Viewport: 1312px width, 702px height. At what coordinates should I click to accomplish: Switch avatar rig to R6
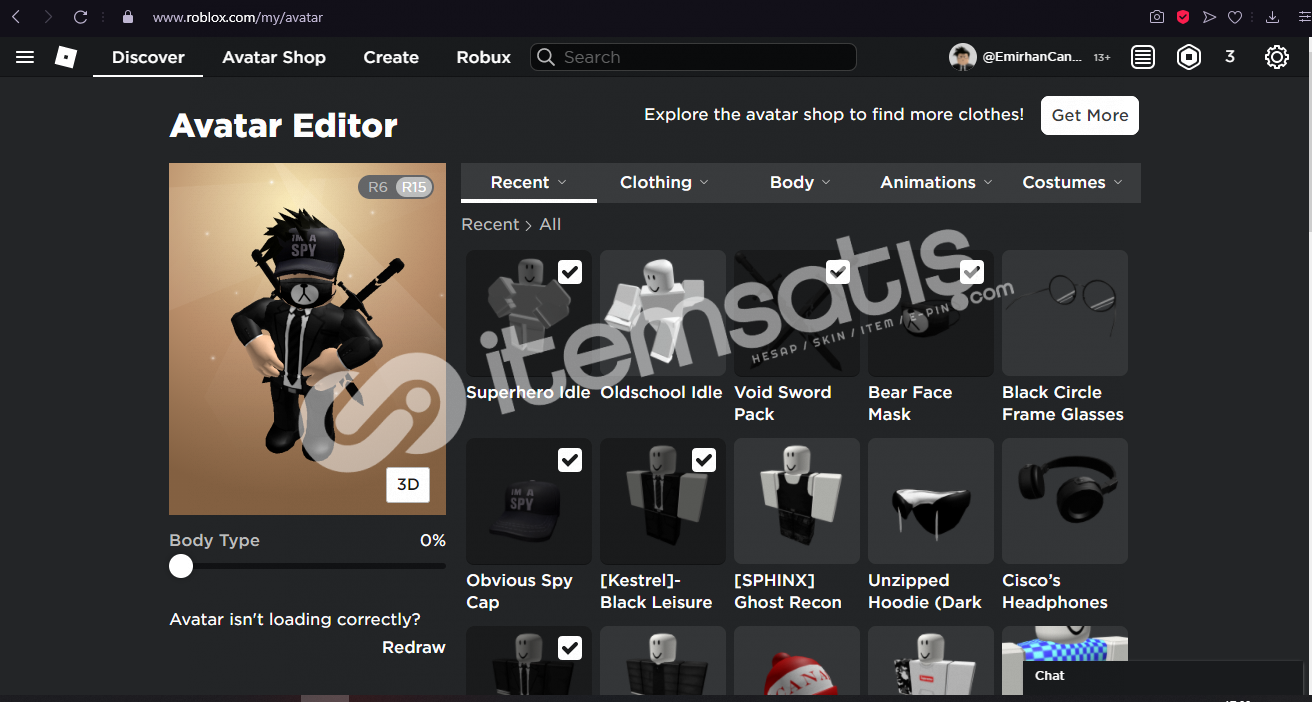point(377,187)
